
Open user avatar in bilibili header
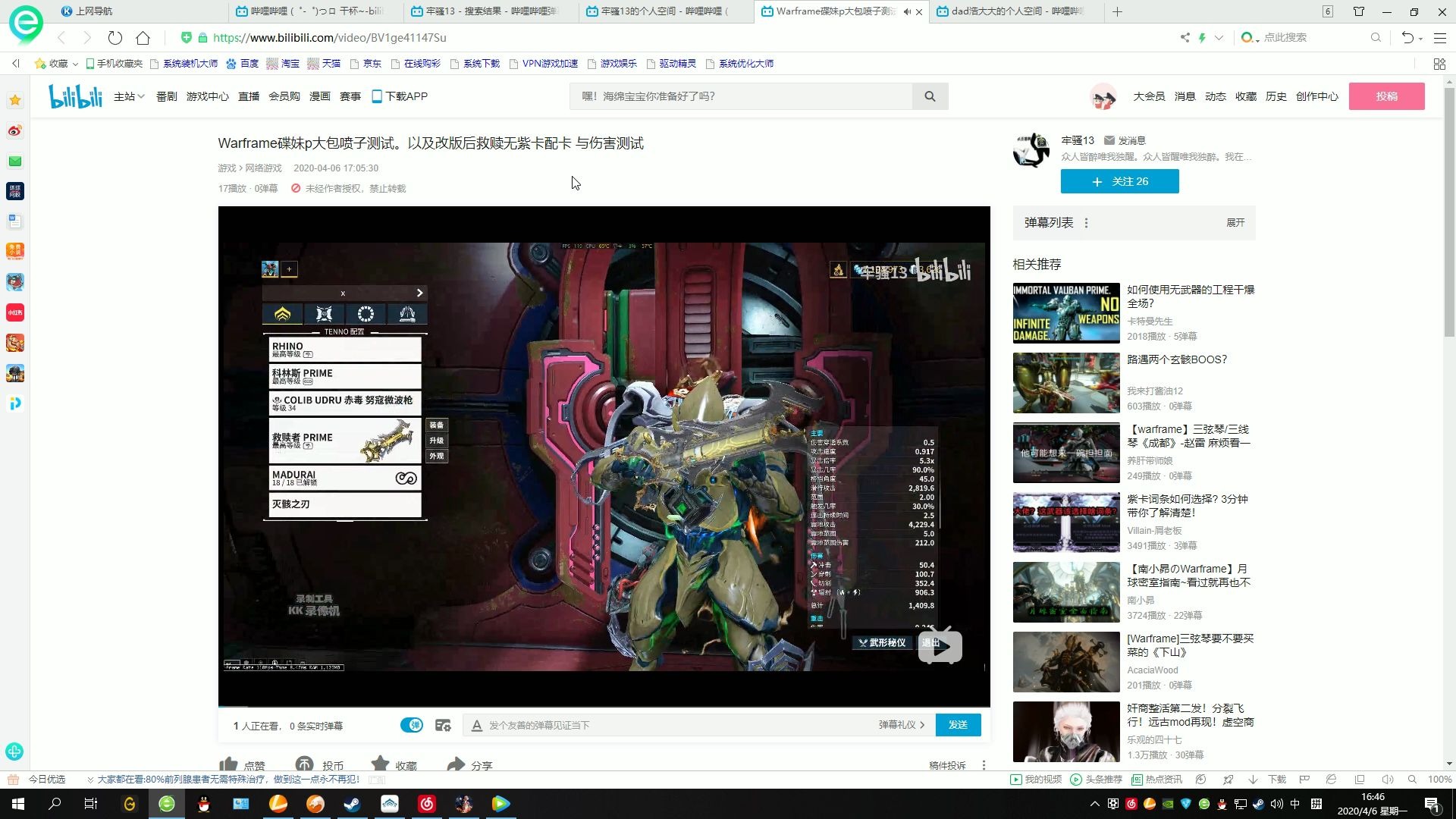(1103, 97)
